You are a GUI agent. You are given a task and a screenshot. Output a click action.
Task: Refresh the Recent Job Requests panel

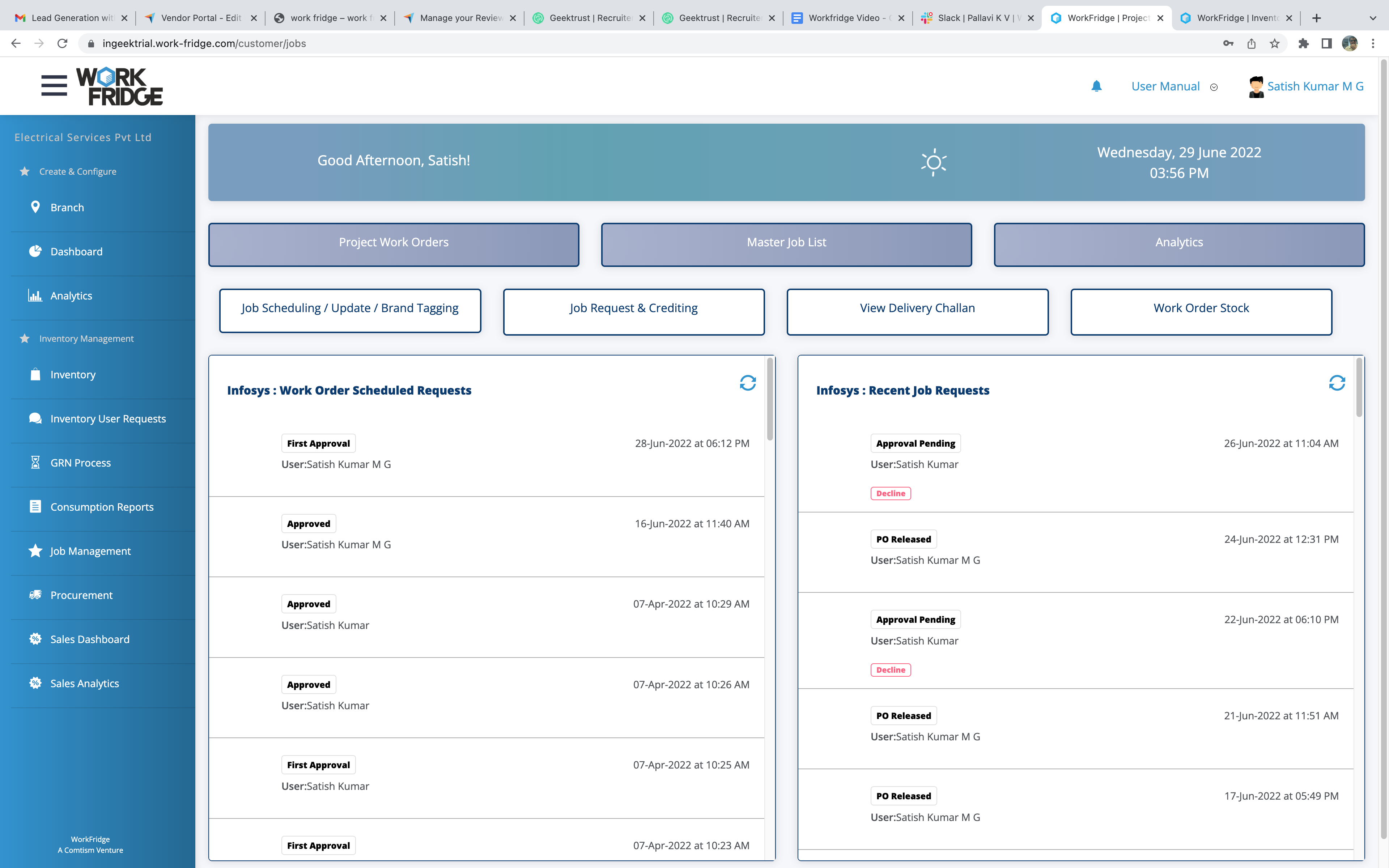pyautogui.click(x=1337, y=383)
